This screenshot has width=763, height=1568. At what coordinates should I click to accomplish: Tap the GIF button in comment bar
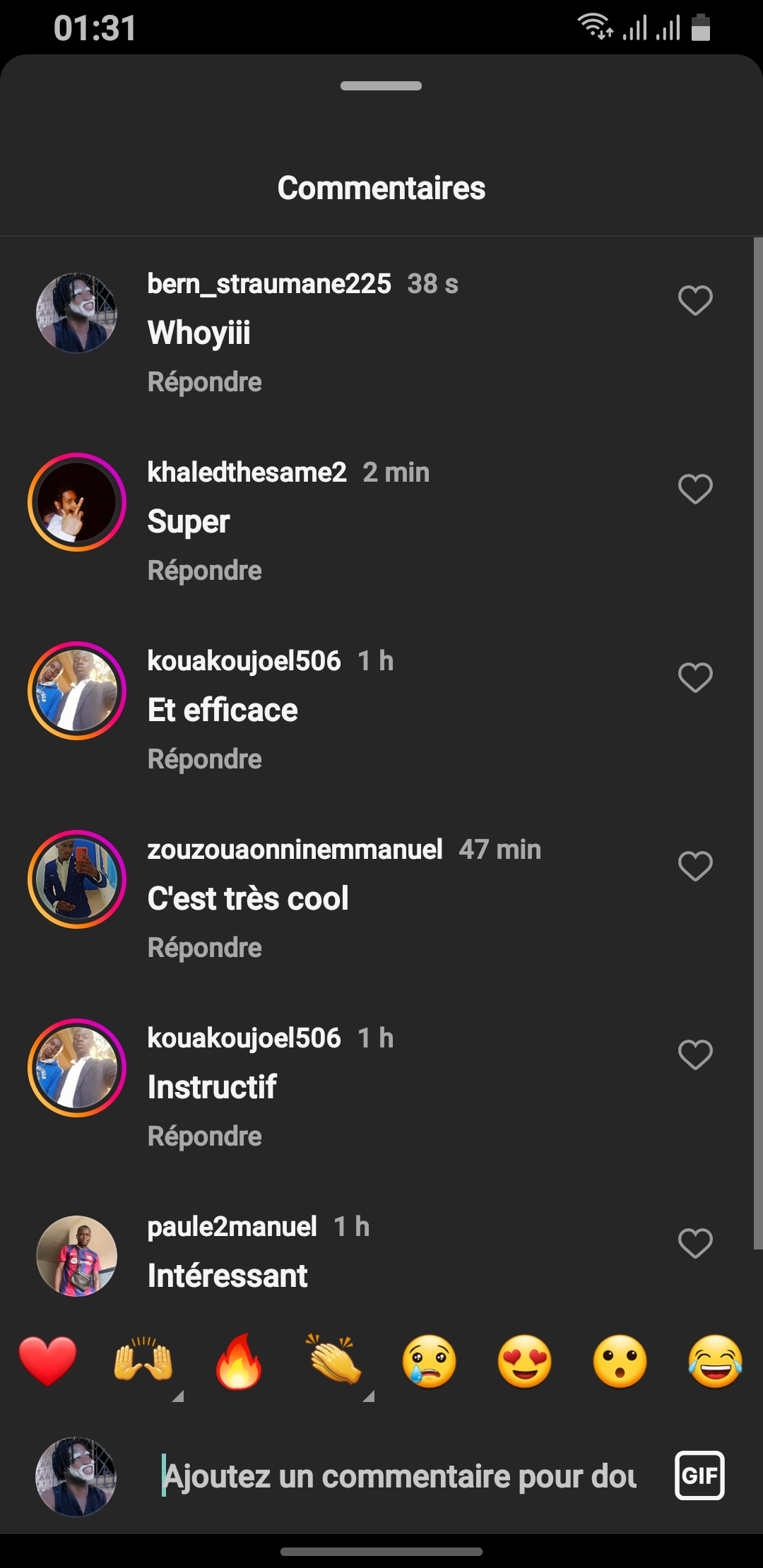pyautogui.click(x=699, y=1475)
